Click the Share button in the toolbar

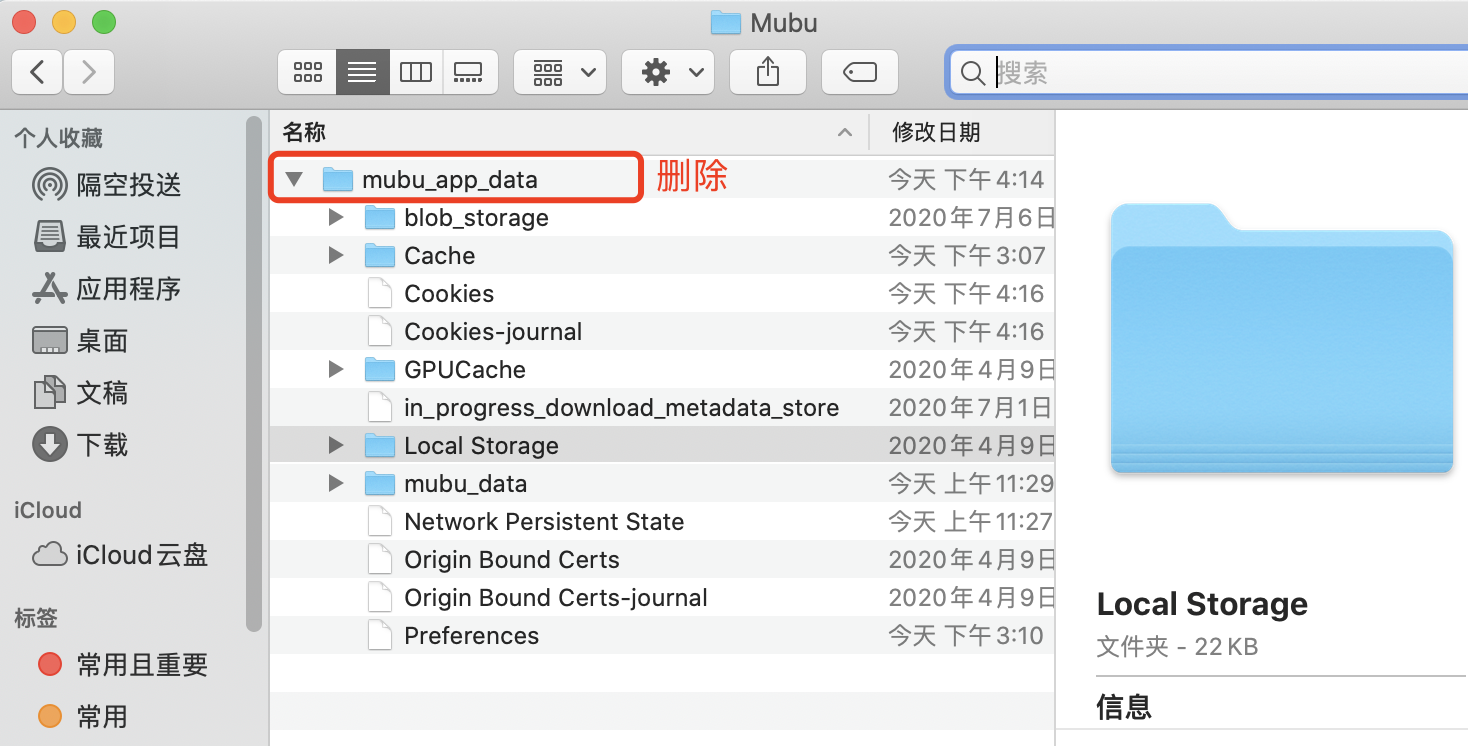(x=768, y=72)
